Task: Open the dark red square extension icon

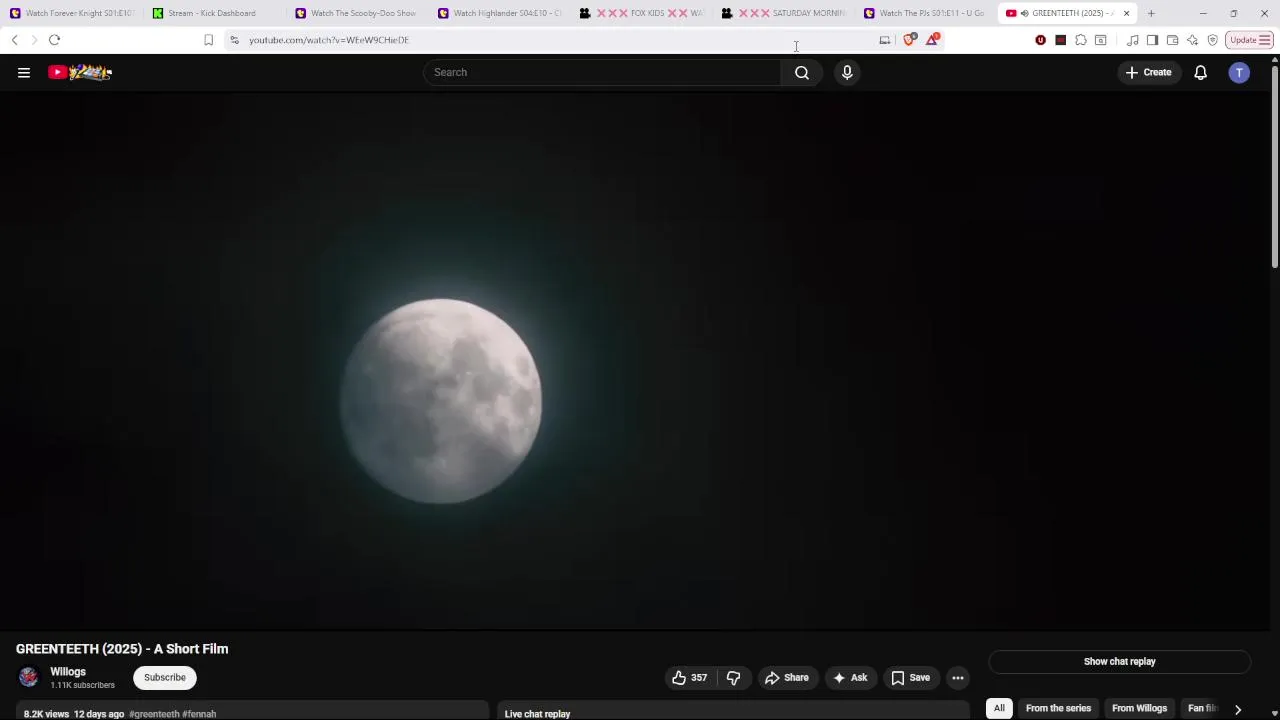Action: pos(1061,40)
